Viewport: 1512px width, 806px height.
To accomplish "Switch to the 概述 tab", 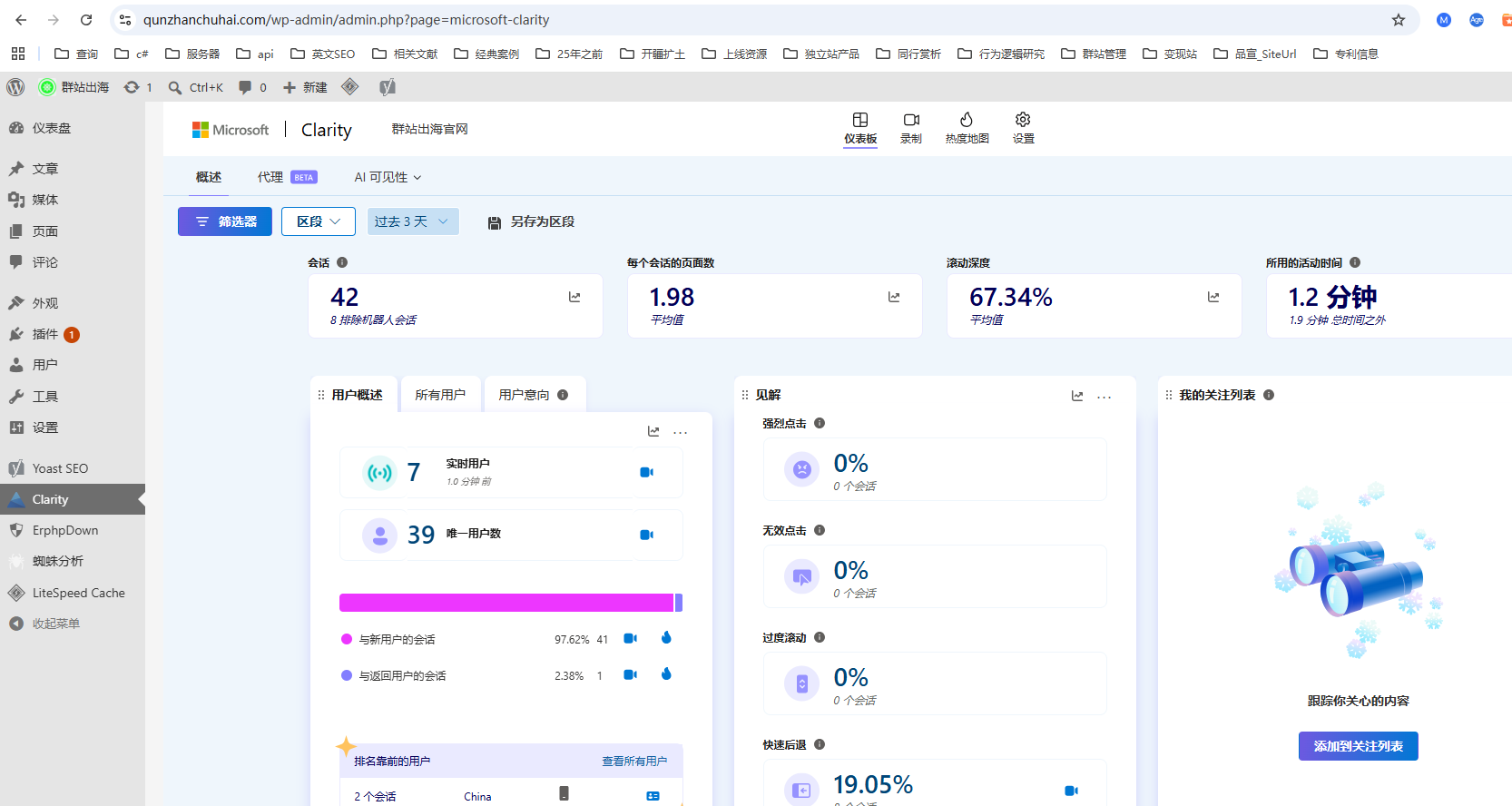I will click(x=209, y=177).
